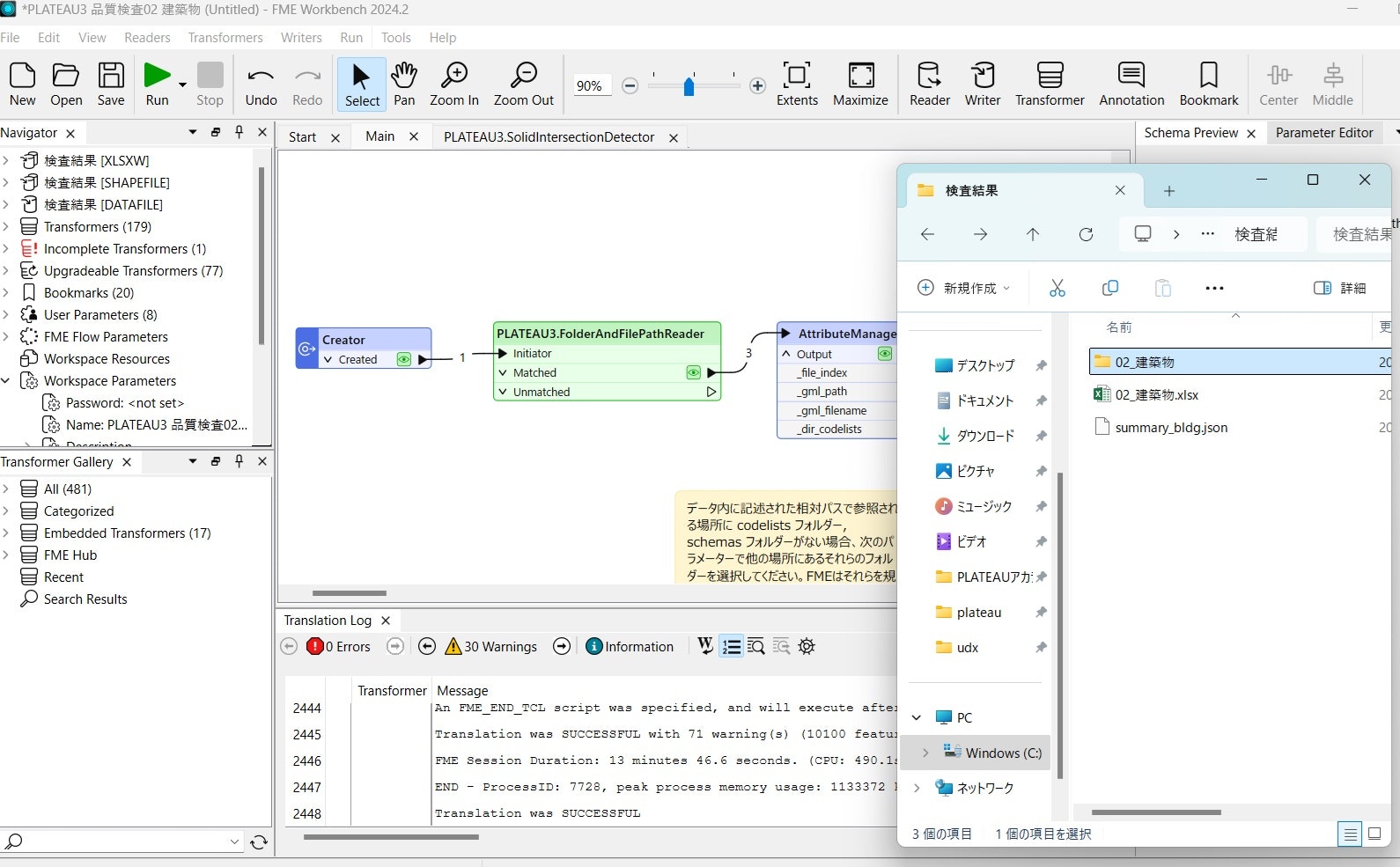Open the Readers menu
This screenshot has height=867, width=1400.
pyautogui.click(x=147, y=38)
